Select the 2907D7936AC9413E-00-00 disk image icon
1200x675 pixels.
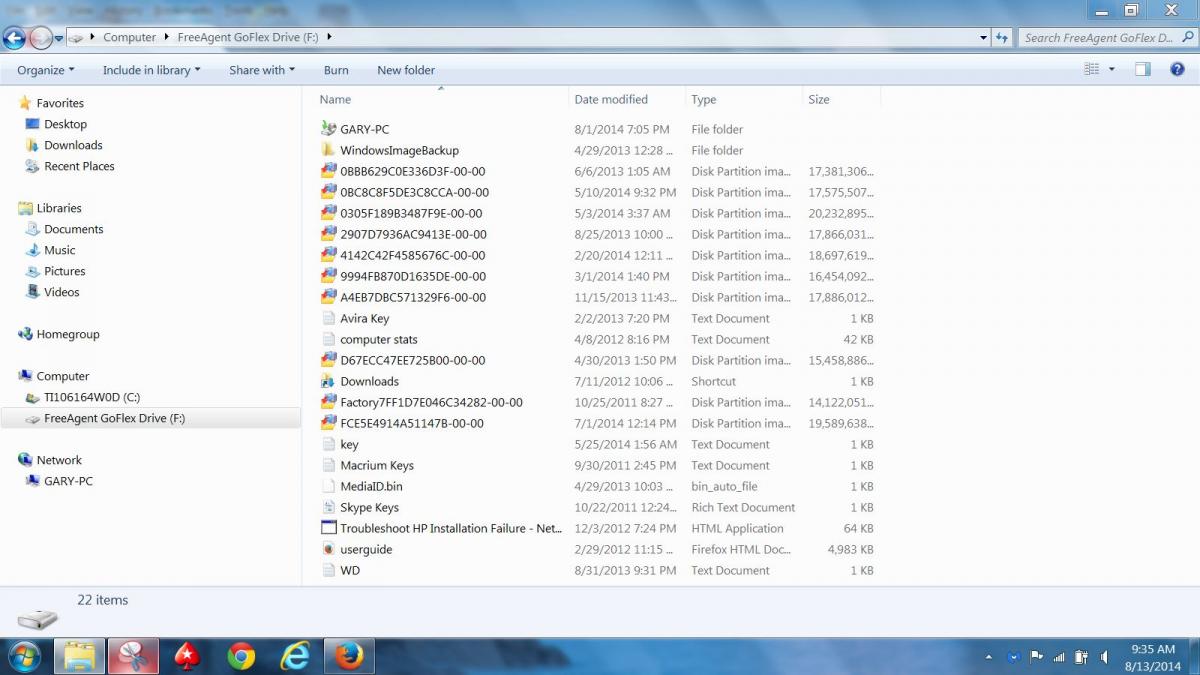[x=328, y=234]
